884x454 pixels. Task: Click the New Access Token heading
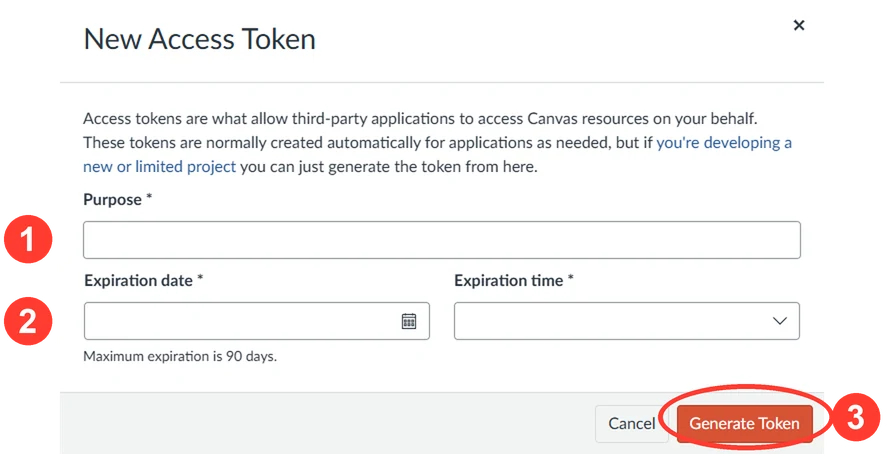pyautogui.click(x=200, y=39)
